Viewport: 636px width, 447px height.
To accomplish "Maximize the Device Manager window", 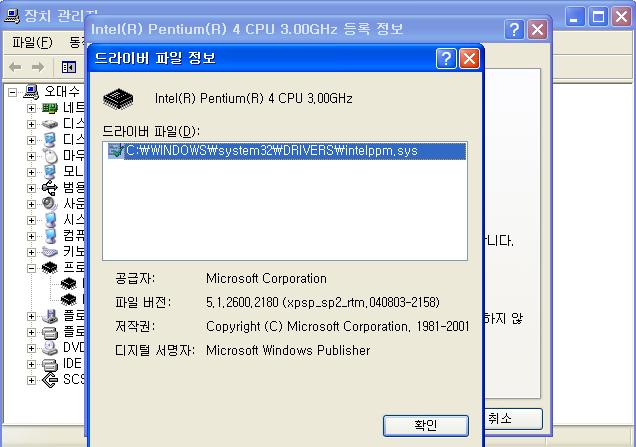I will pos(598,17).
